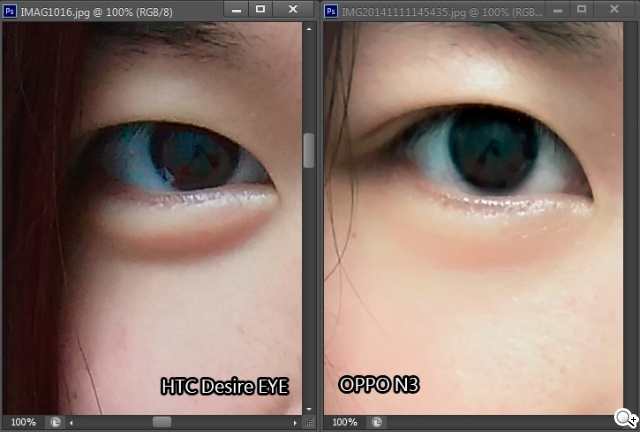Click the 100% zoom field in the OPPO N3 window
Screen dimensions: 640x432
344,422
